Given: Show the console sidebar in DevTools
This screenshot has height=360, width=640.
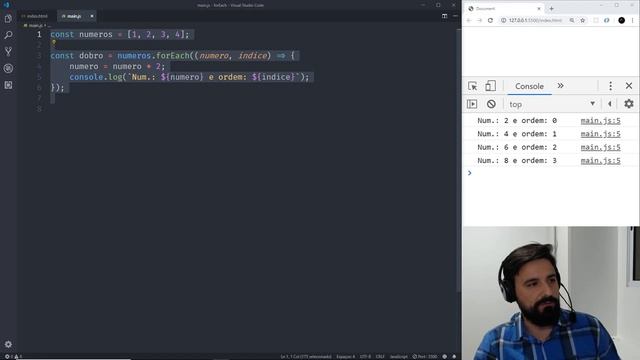Looking at the screenshot, I should point(472,104).
